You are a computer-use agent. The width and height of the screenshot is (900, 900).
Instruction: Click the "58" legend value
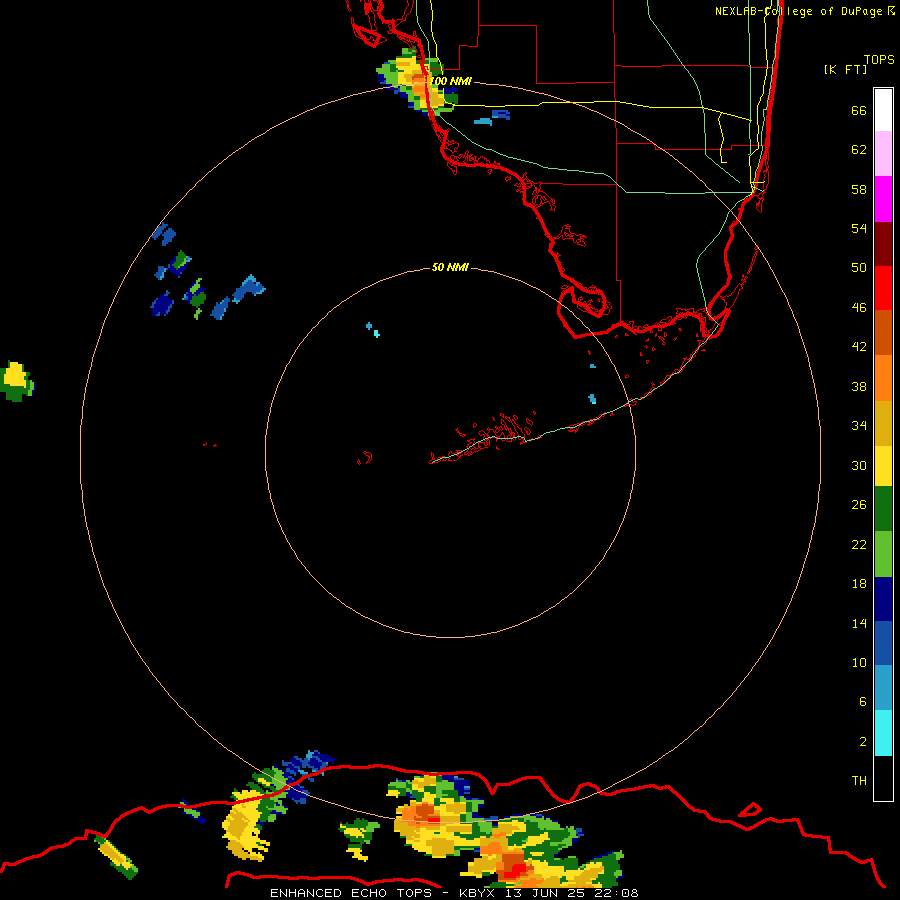tap(859, 189)
